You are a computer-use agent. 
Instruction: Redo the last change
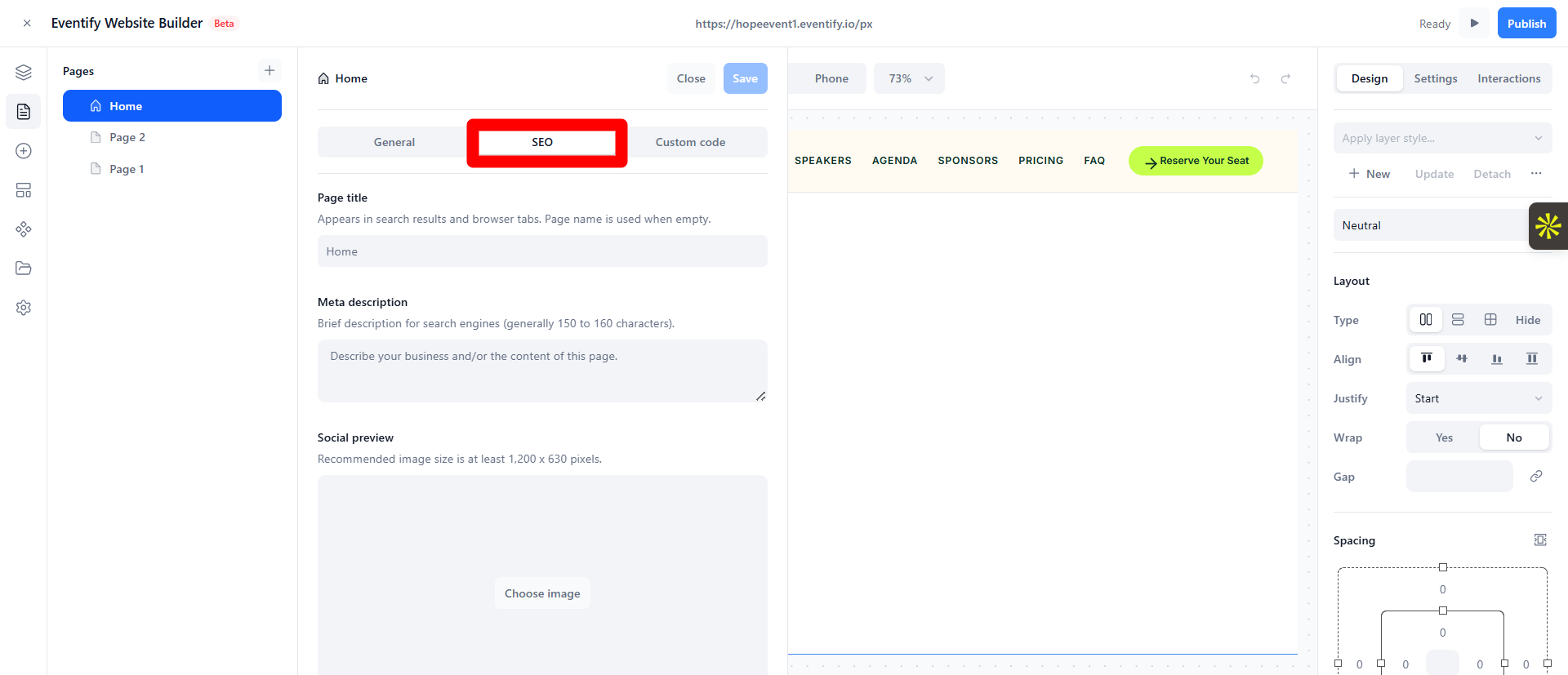click(1285, 78)
